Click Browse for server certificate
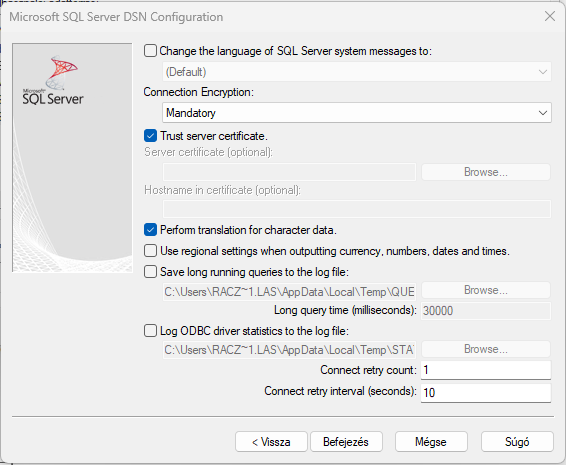 point(486,172)
